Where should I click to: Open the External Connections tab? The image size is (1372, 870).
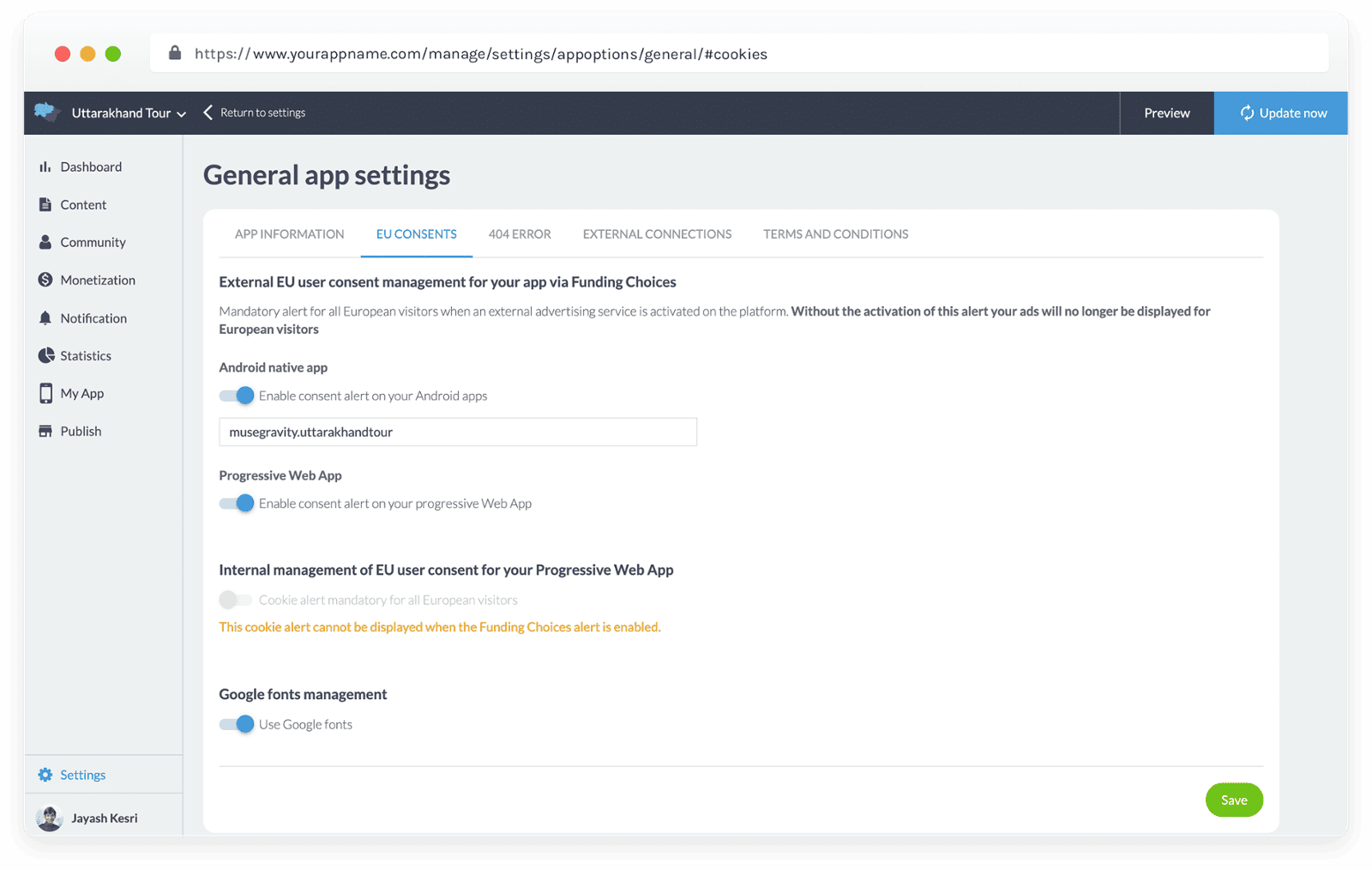tap(657, 234)
